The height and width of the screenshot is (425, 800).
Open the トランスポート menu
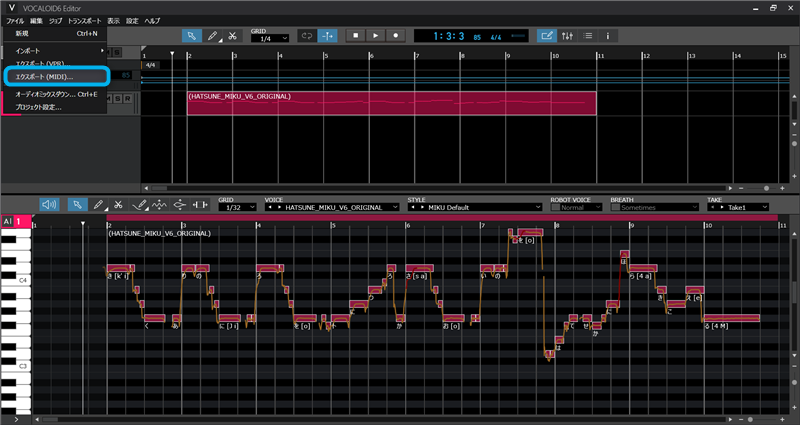(x=85, y=21)
